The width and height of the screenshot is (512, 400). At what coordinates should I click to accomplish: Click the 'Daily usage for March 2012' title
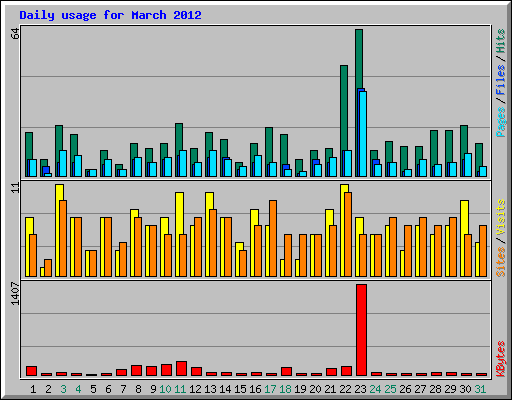(110, 15)
